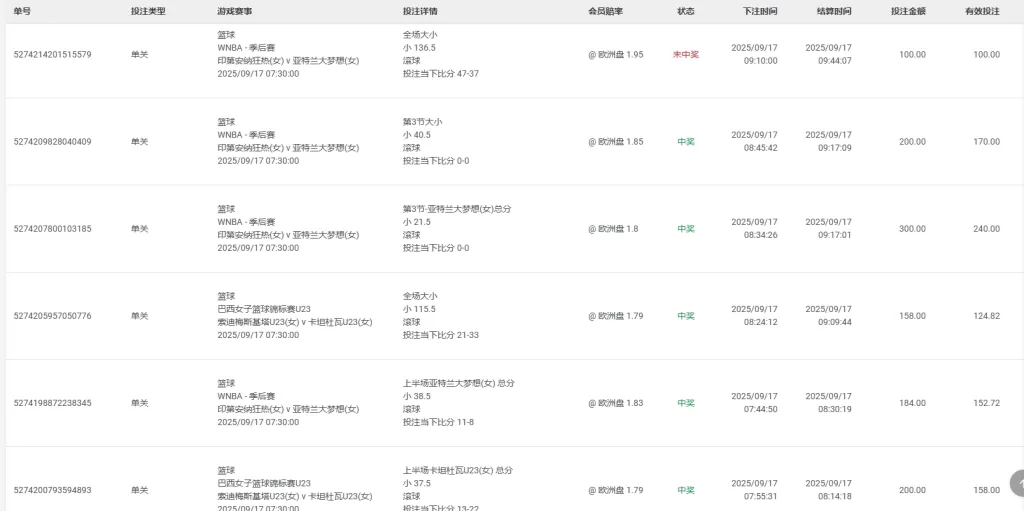Click the 投注详情 column header
The height and width of the screenshot is (511, 1024).
[420, 11]
